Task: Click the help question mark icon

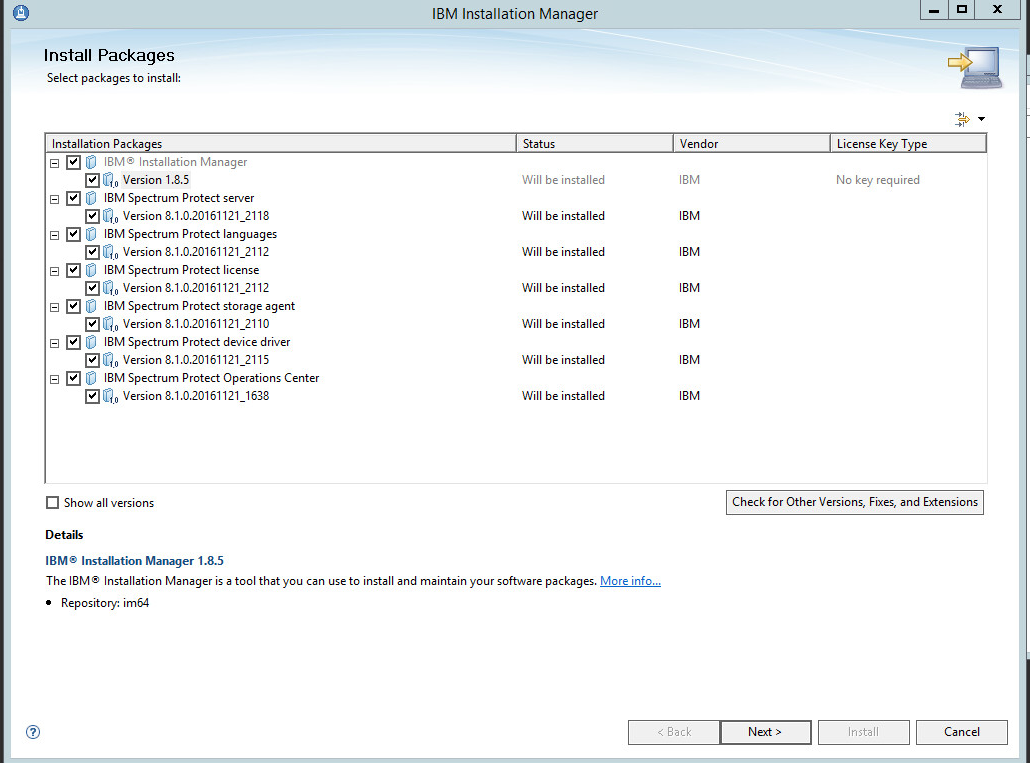Action: [33, 732]
